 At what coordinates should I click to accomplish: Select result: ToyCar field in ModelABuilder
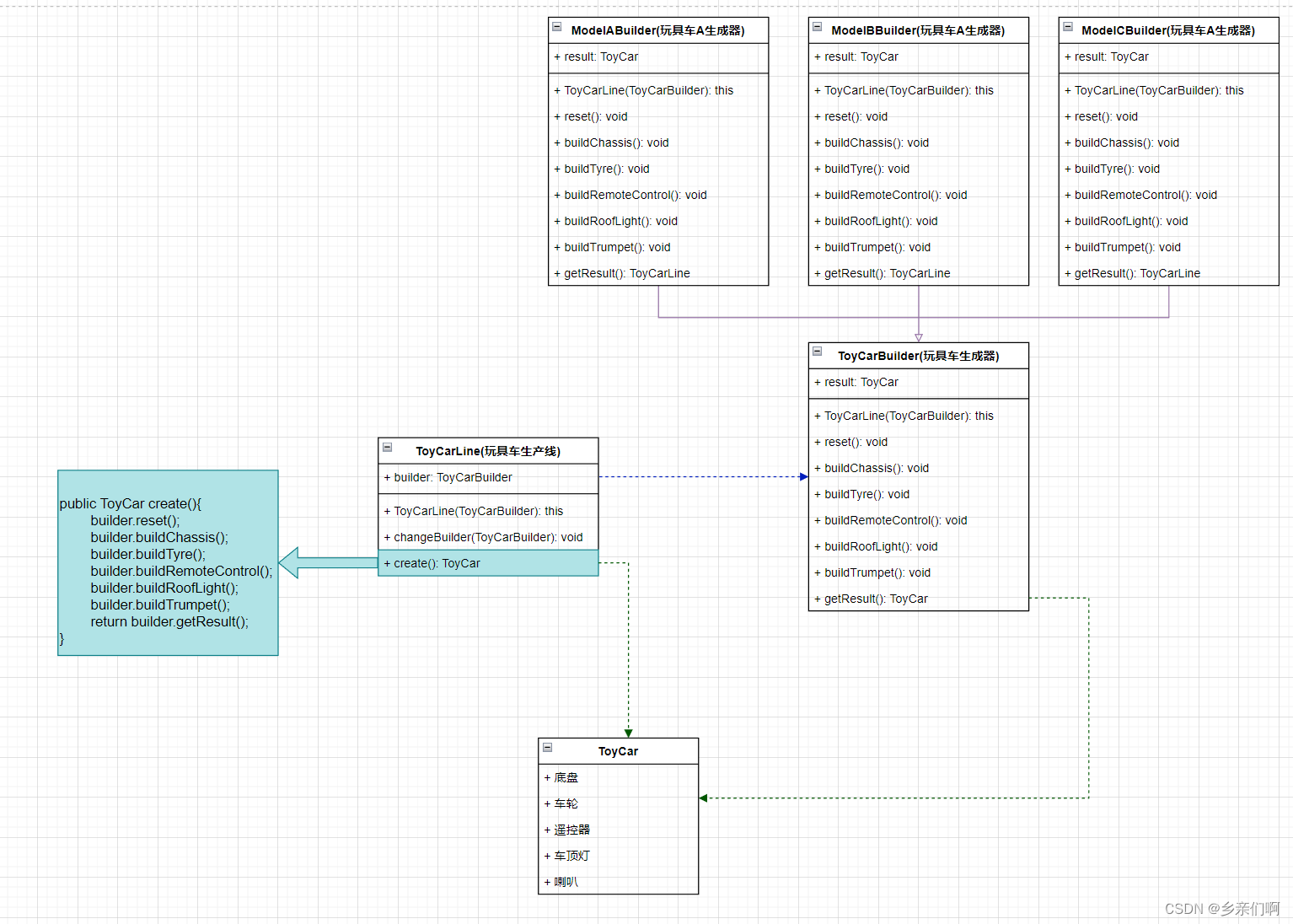click(658, 56)
